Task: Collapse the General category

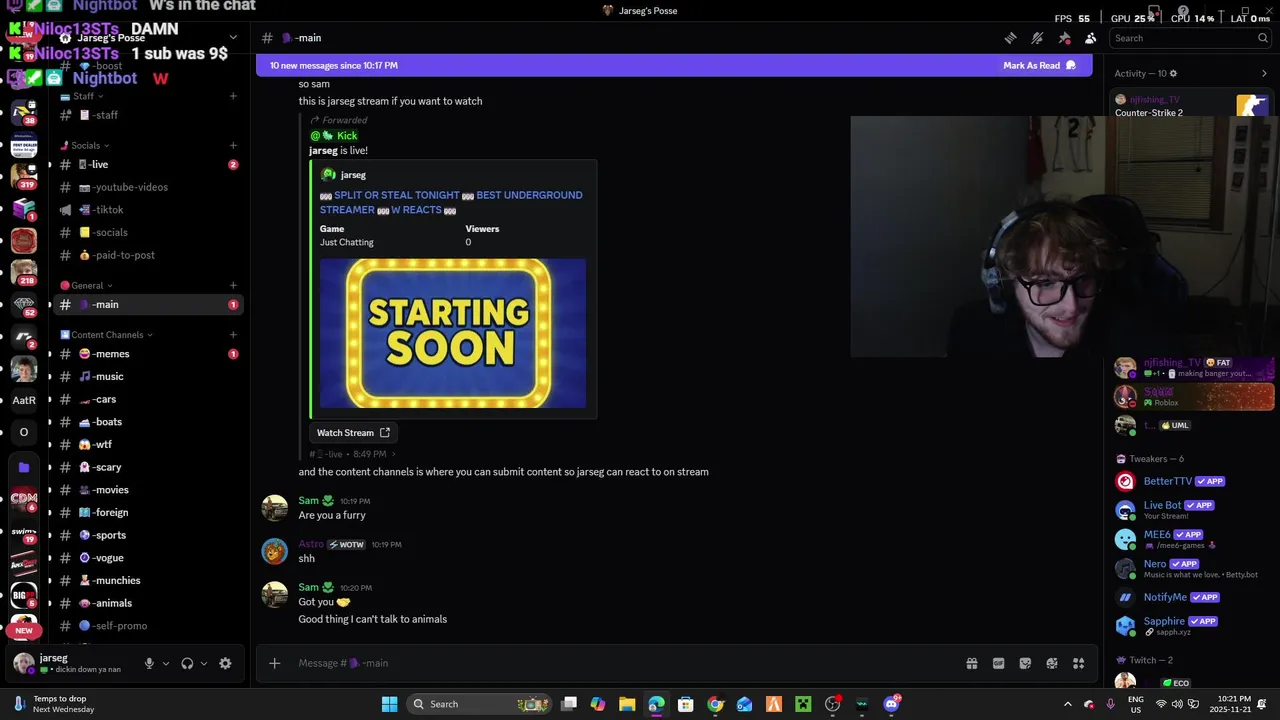Action: click(x=87, y=285)
